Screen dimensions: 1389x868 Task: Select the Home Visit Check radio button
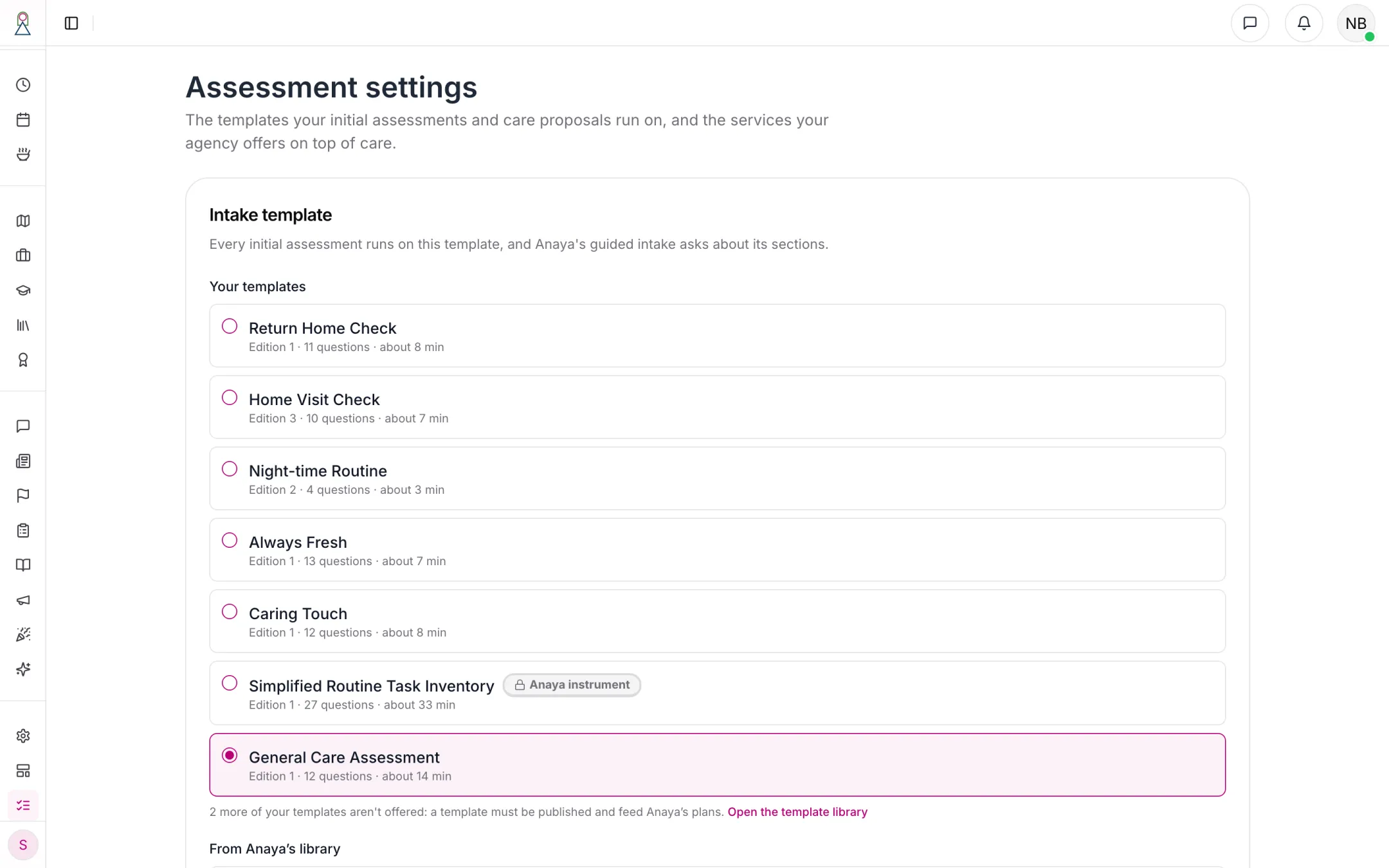click(230, 397)
